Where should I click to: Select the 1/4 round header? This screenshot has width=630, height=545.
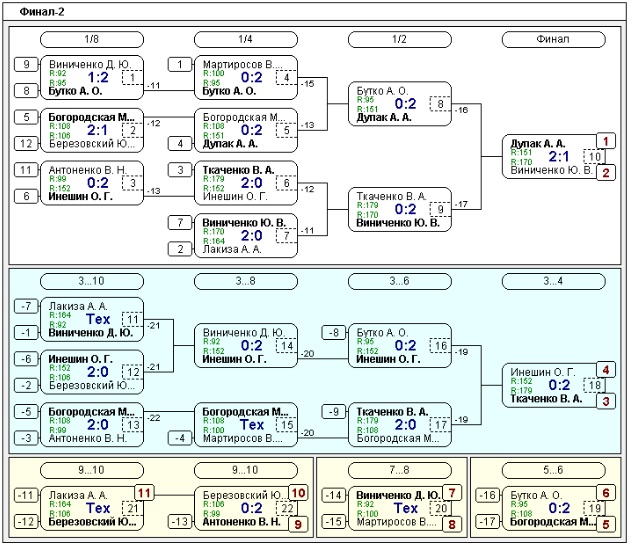(x=245, y=39)
